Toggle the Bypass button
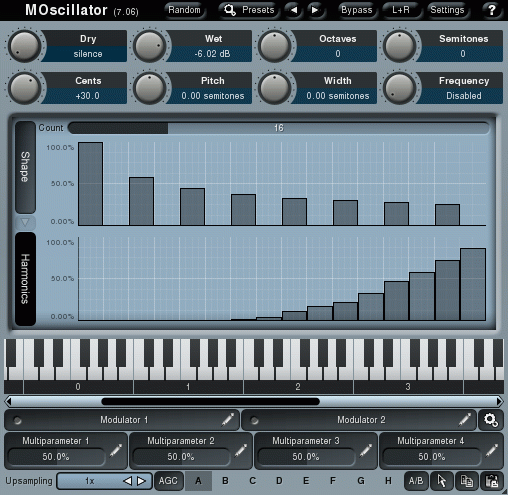The width and height of the screenshot is (508, 495). (x=356, y=10)
